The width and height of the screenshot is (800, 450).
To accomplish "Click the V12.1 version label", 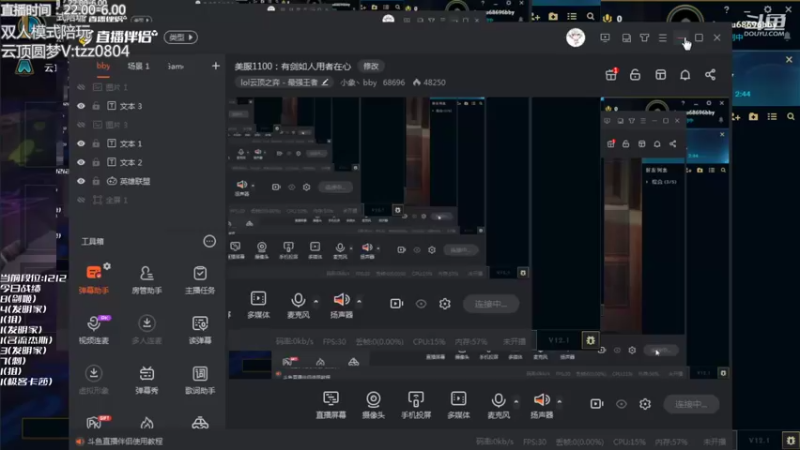I will point(758,440).
